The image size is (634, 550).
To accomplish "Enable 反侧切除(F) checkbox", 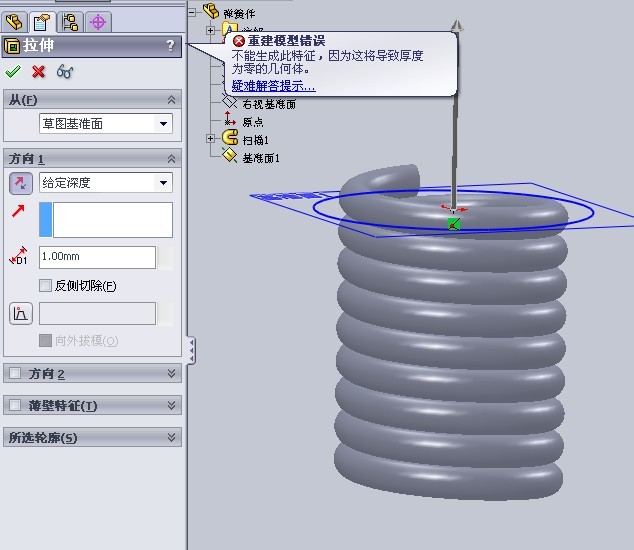I will click(x=45, y=285).
